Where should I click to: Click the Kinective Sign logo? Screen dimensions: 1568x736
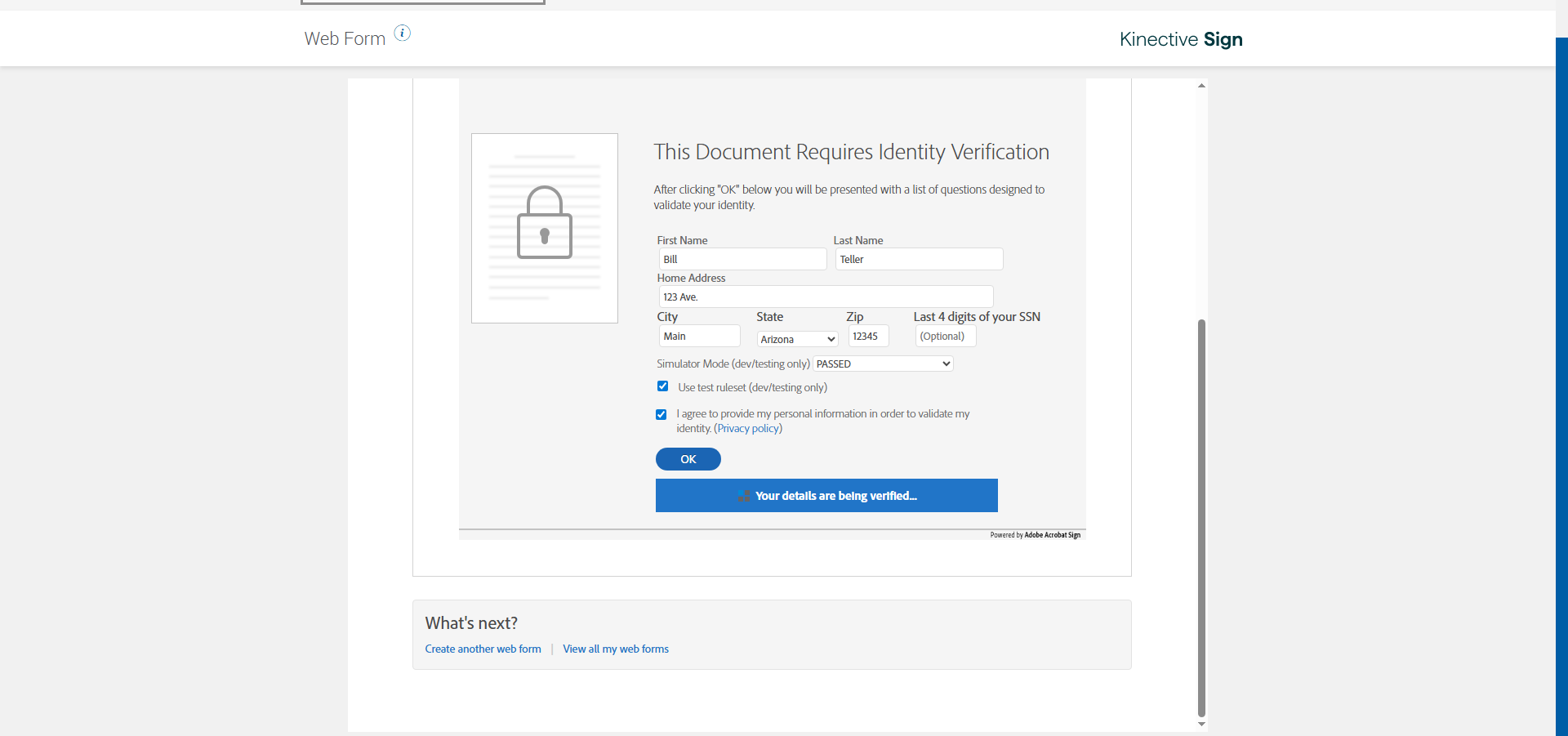pos(1181,39)
